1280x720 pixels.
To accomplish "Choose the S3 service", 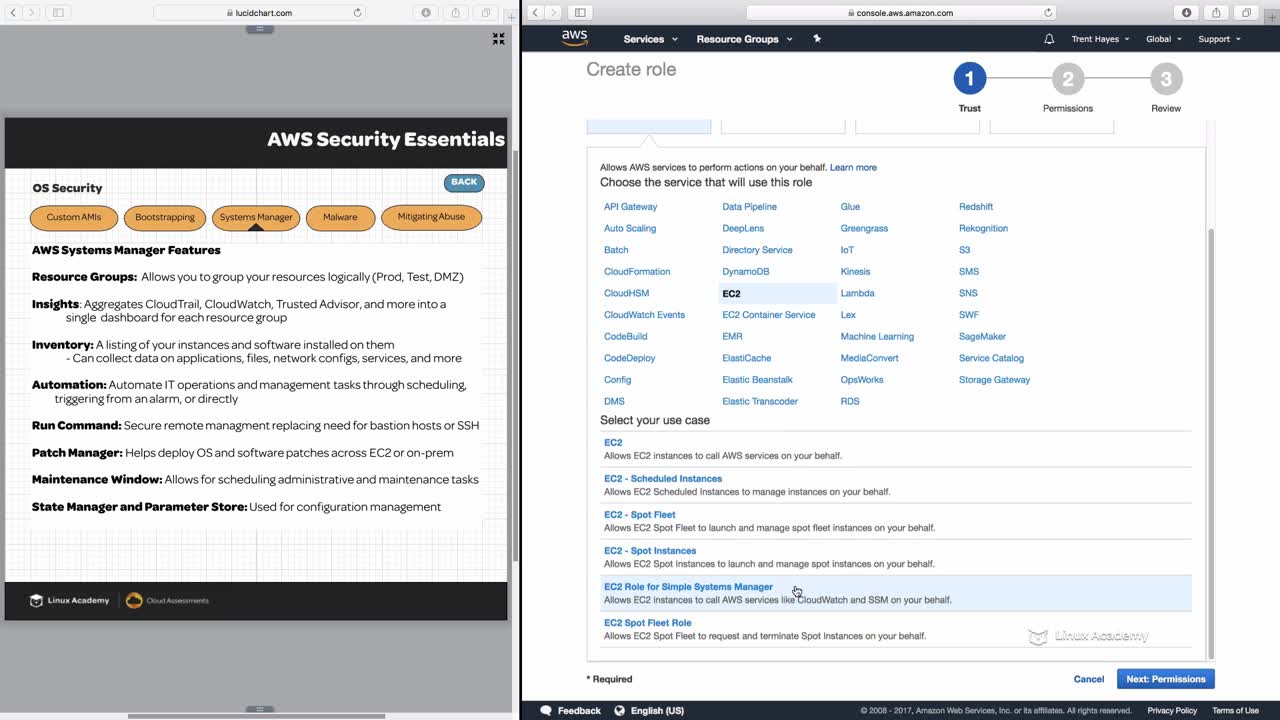I will click(x=964, y=250).
